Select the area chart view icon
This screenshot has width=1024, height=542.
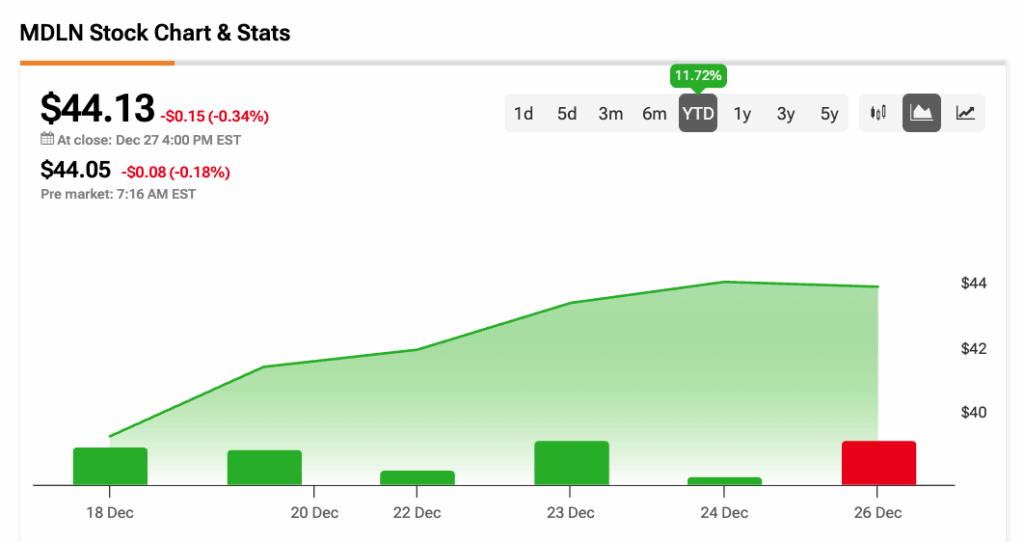(x=922, y=113)
